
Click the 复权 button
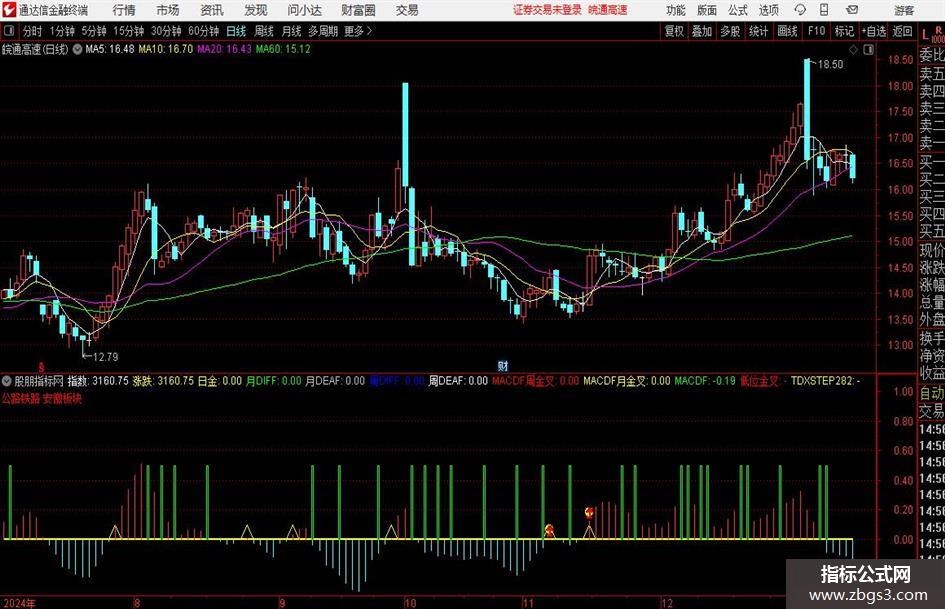coord(673,31)
